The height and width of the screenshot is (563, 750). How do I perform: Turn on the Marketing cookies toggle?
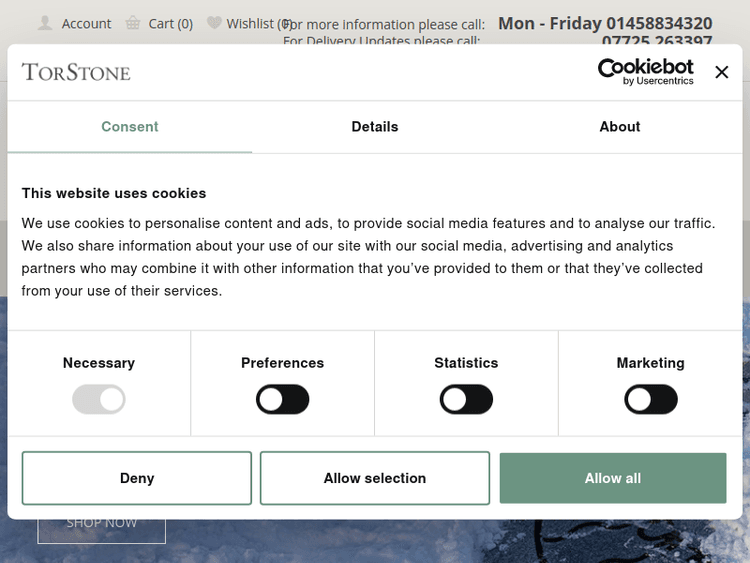(x=650, y=400)
